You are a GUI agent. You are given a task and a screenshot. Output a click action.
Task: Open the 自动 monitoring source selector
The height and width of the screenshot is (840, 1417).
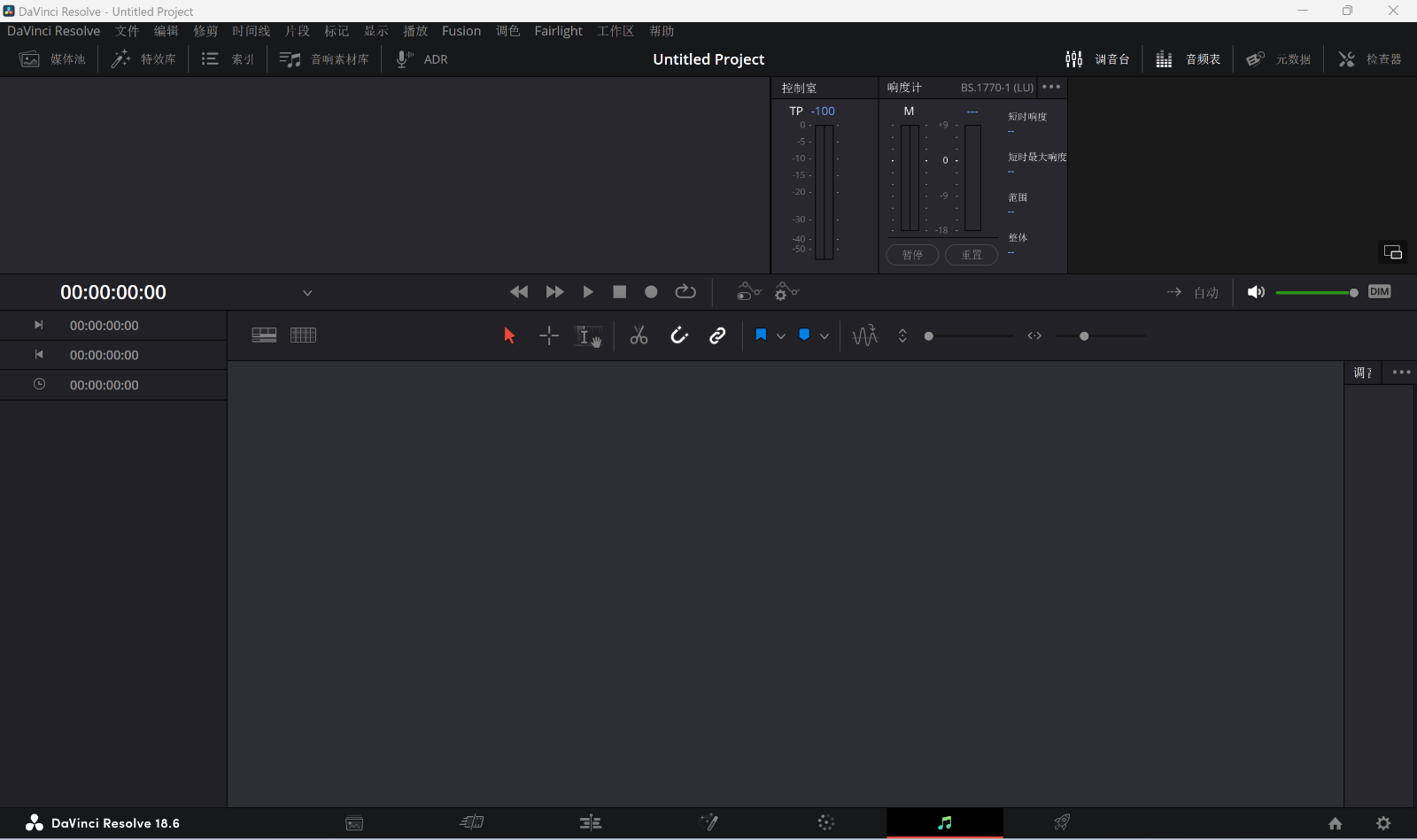(x=1206, y=293)
